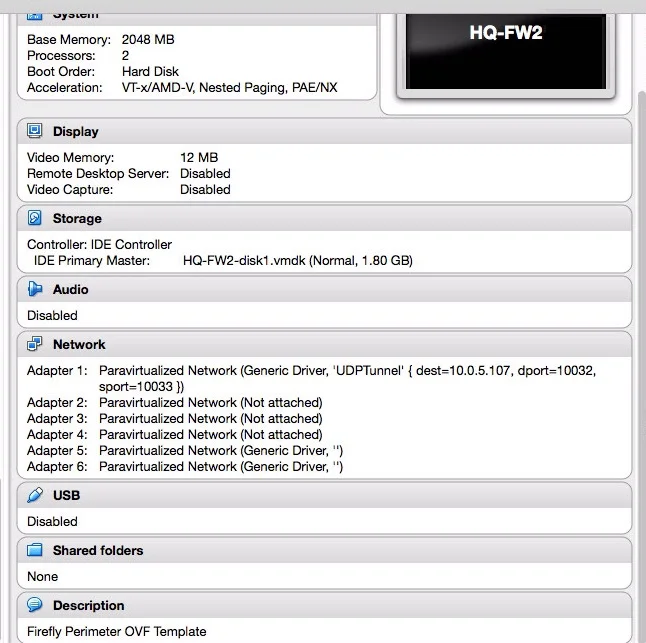646x643 pixels.
Task: Click the Processors value 2
Action: point(125,56)
